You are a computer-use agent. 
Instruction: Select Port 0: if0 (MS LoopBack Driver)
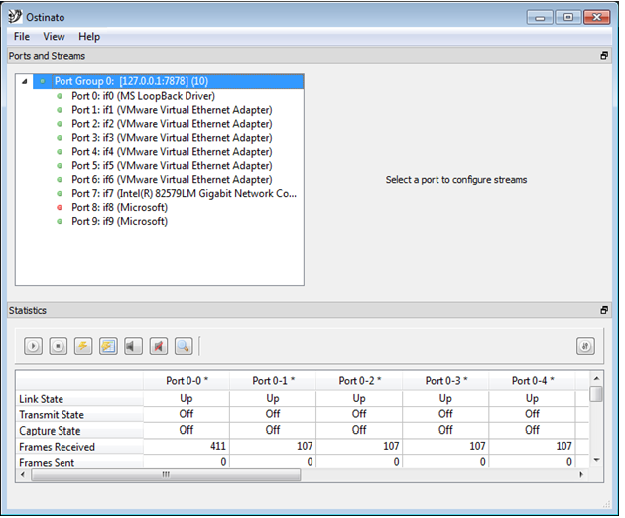(x=143, y=96)
